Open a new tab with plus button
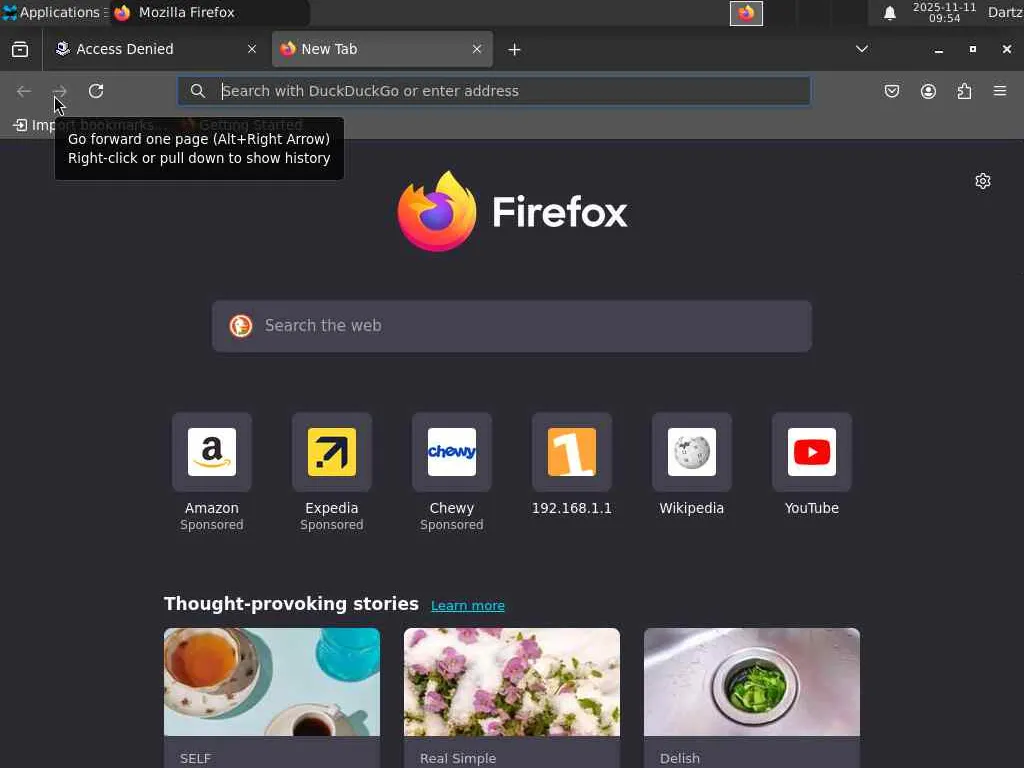Viewport: 1024px width, 768px height. tap(515, 50)
